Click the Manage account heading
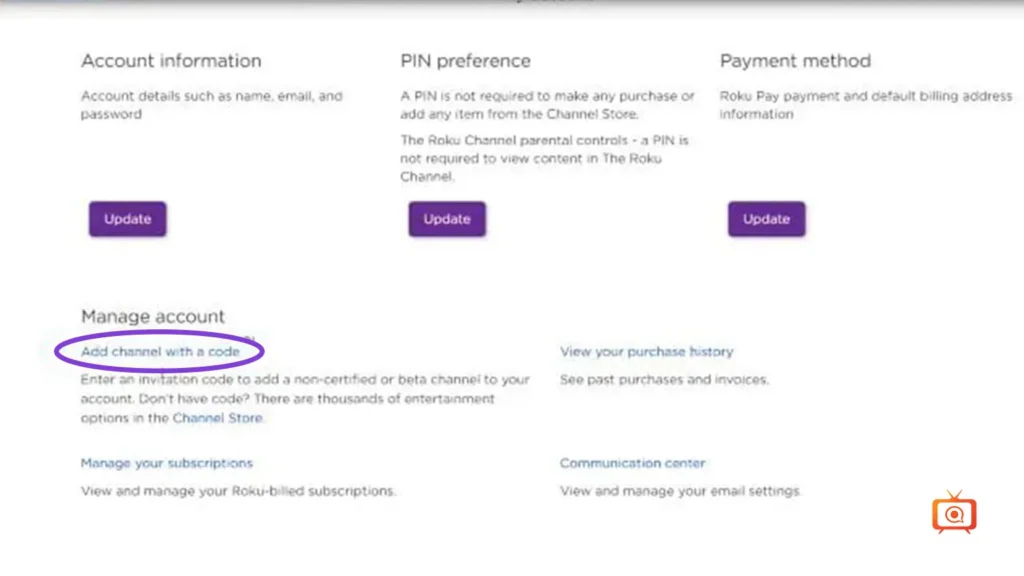1024x576 pixels. (153, 317)
